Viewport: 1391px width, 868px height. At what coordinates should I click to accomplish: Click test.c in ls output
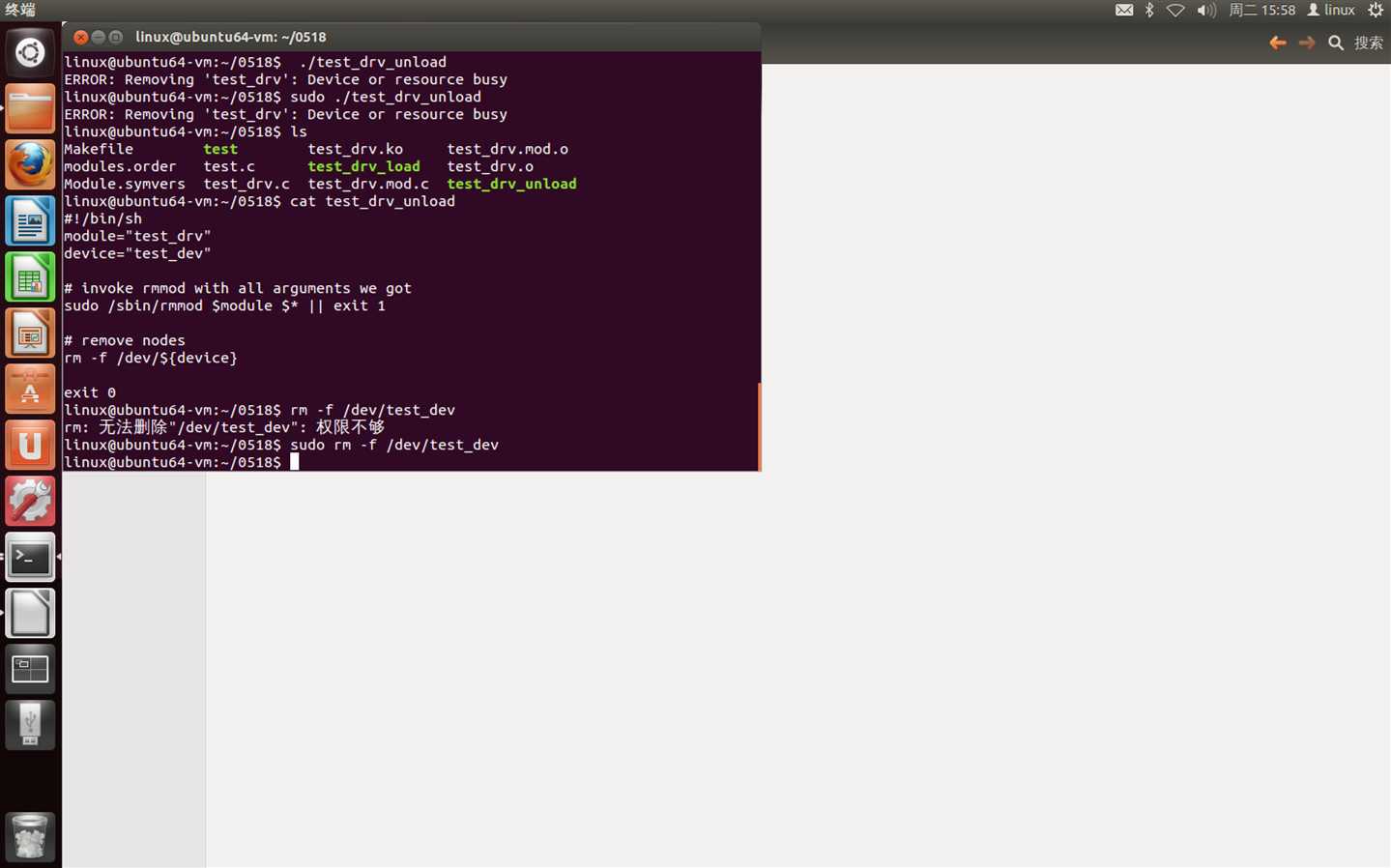point(229,166)
